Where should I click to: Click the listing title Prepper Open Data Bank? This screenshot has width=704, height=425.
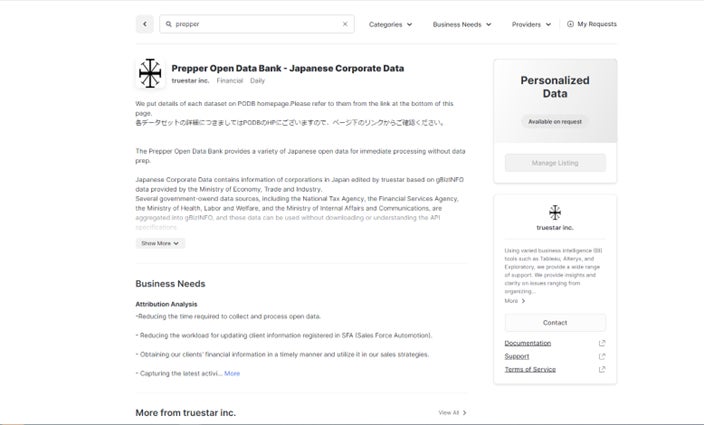(287, 68)
